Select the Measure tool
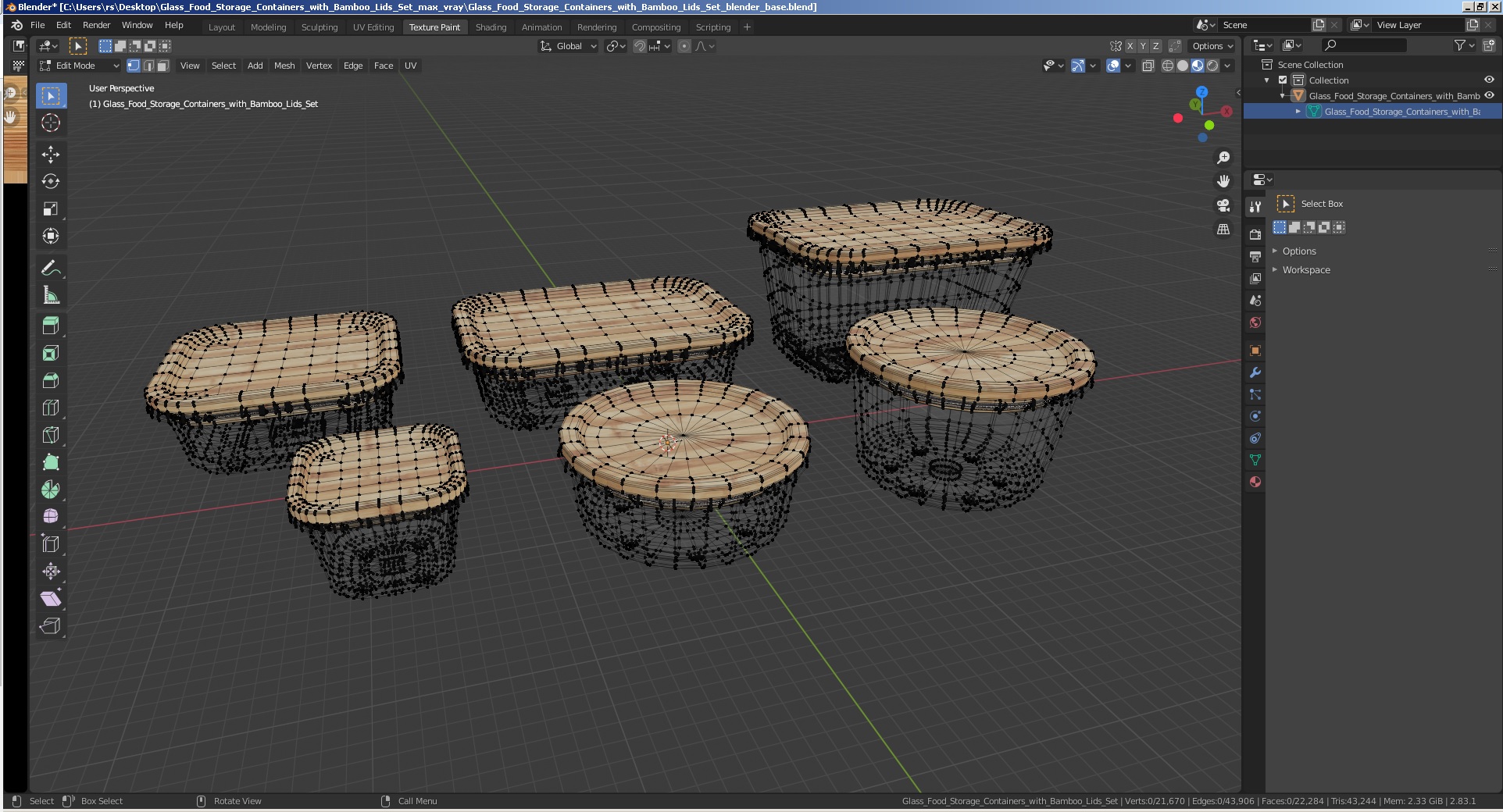 coord(51,295)
